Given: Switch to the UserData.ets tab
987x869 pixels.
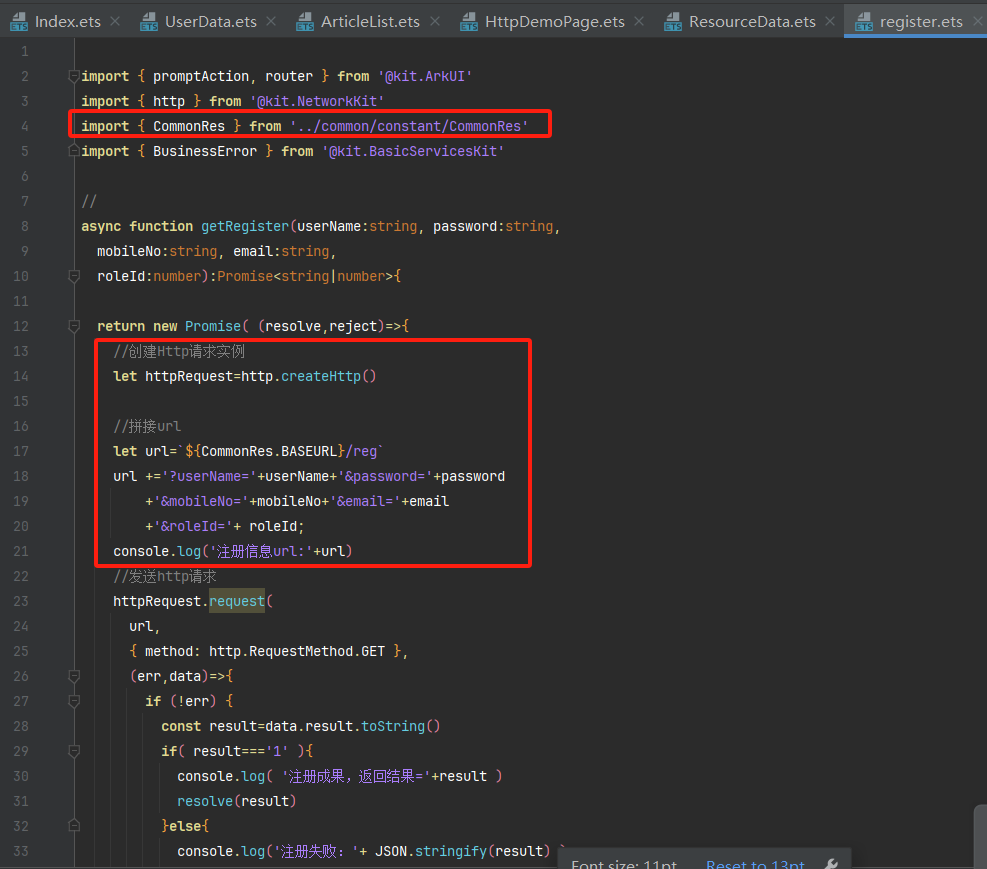Looking at the screenshot, I should (211, 22).
